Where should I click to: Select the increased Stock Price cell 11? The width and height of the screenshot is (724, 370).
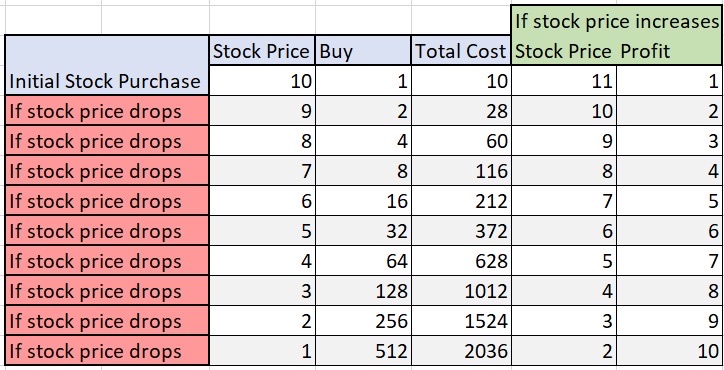[x=564, y=80]
